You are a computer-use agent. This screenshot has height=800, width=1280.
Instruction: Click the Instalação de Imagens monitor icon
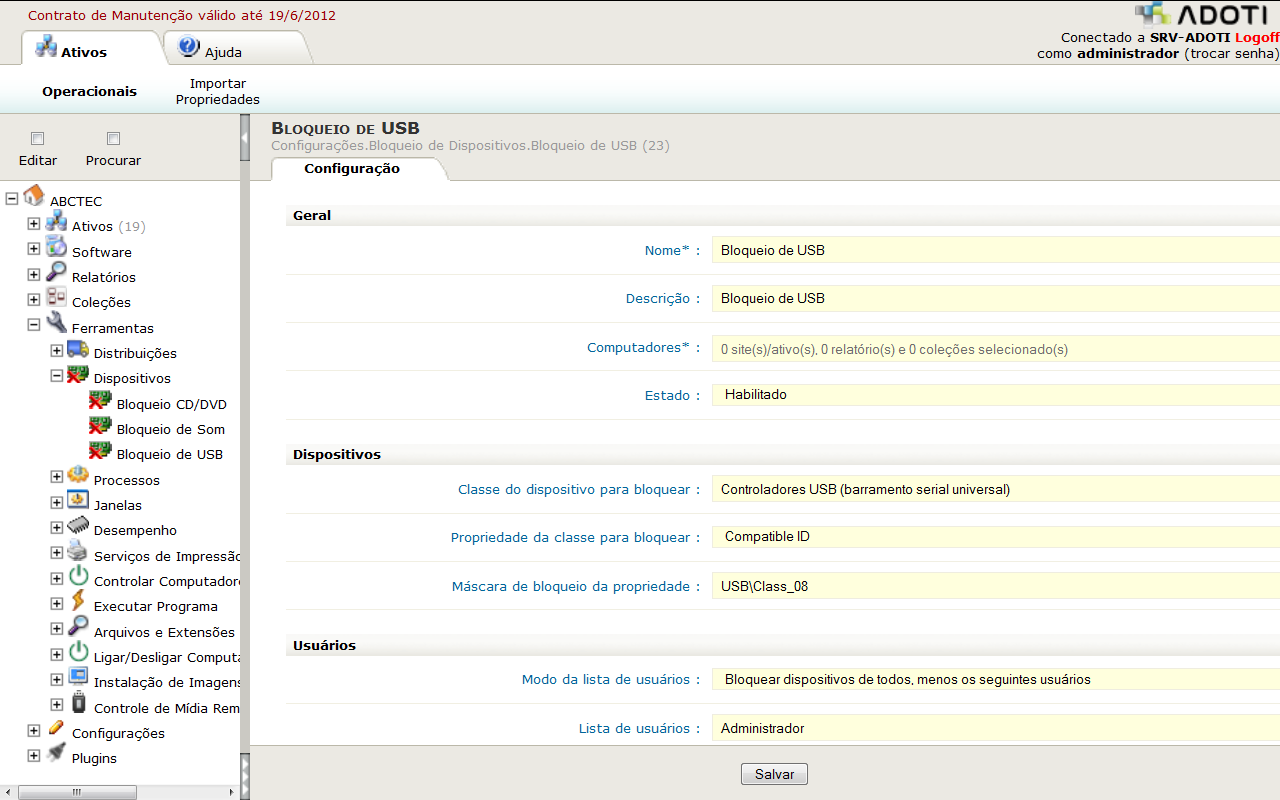tap(78, 678)
